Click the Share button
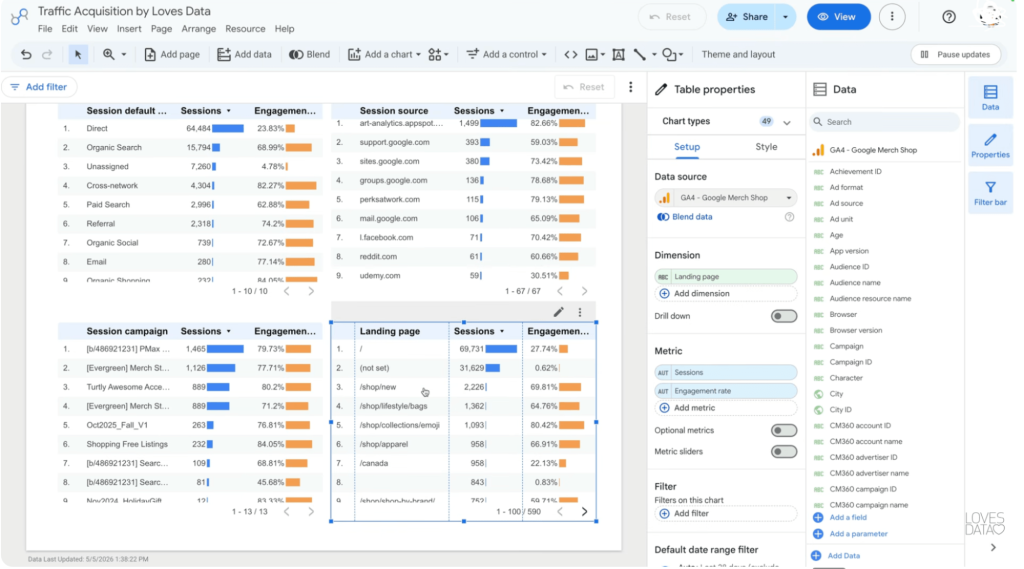Viewport: 1024px width, 569px height. point(747,17)
